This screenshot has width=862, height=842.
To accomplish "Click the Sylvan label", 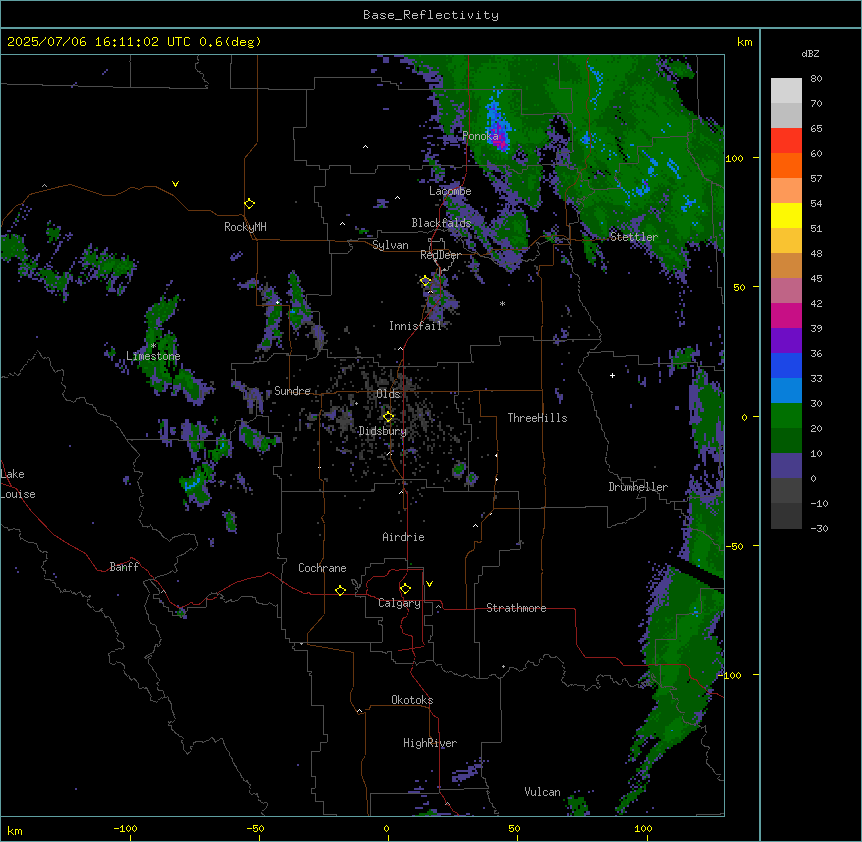I will (390, 245).
